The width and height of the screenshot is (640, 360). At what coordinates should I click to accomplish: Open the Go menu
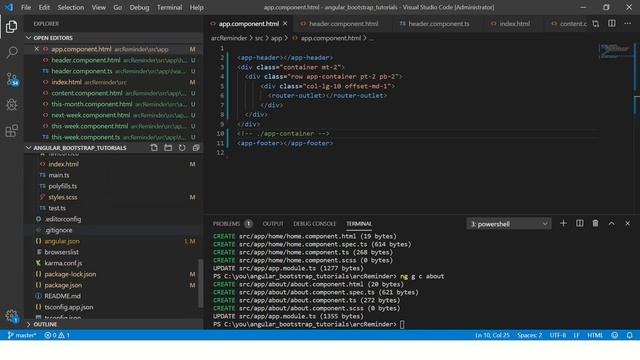click(118, 7)
